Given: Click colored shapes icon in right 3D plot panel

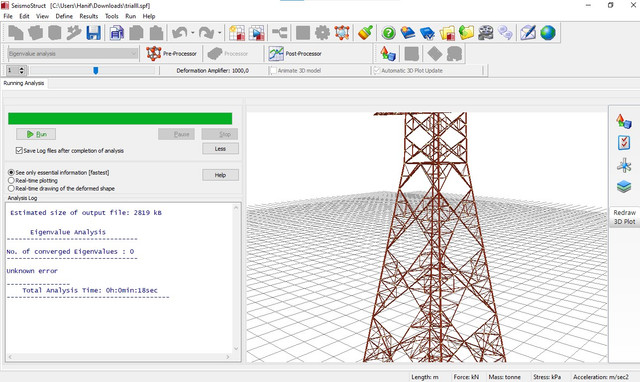Looking at the screenshot, I should 624,121.
